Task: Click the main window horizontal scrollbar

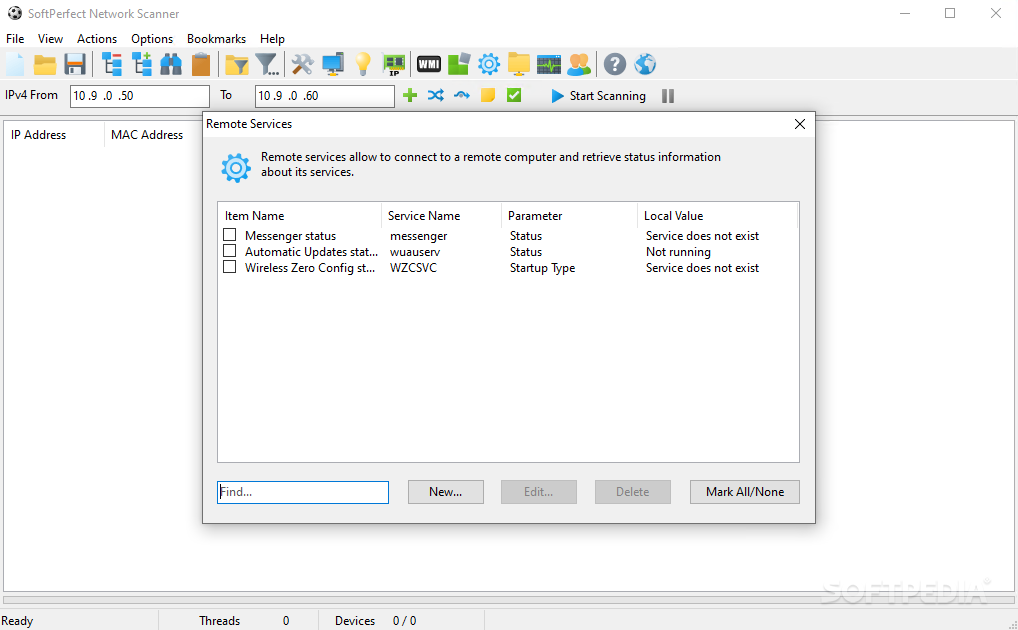Action: (x=508, y=600)
